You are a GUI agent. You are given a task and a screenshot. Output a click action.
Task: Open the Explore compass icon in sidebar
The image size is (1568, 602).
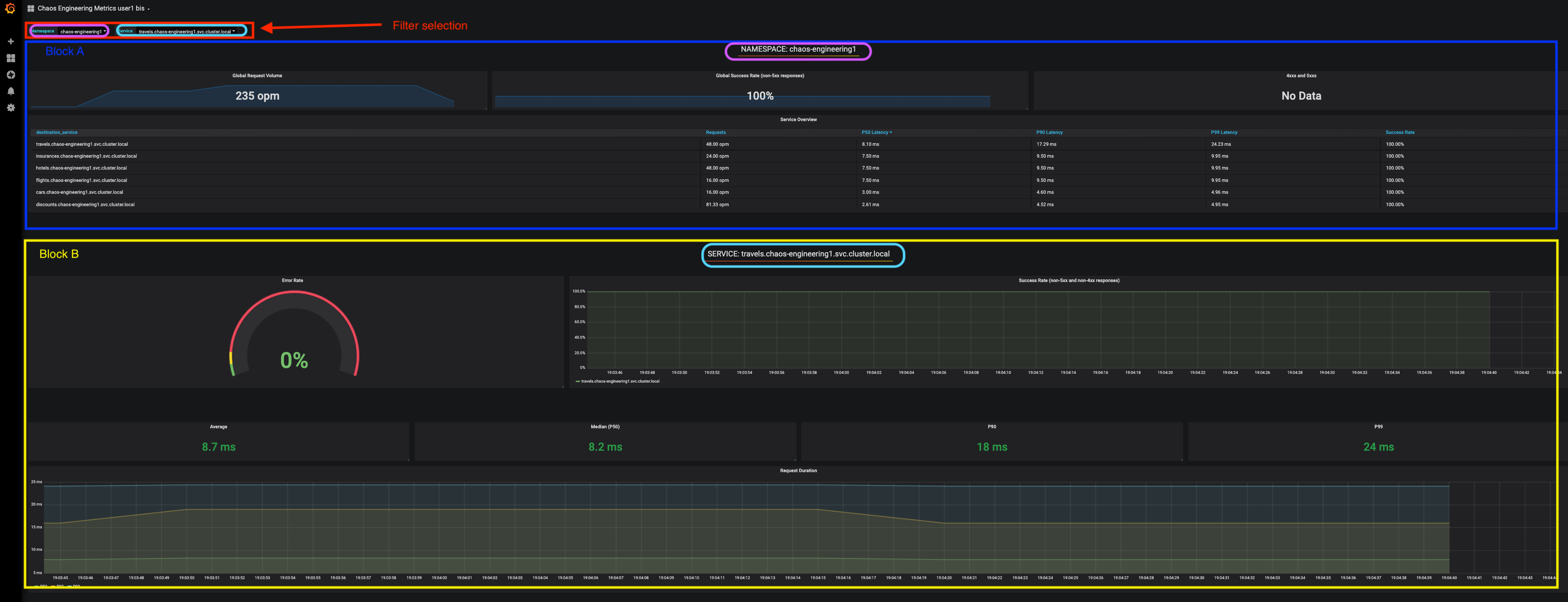tap(11, 74)
